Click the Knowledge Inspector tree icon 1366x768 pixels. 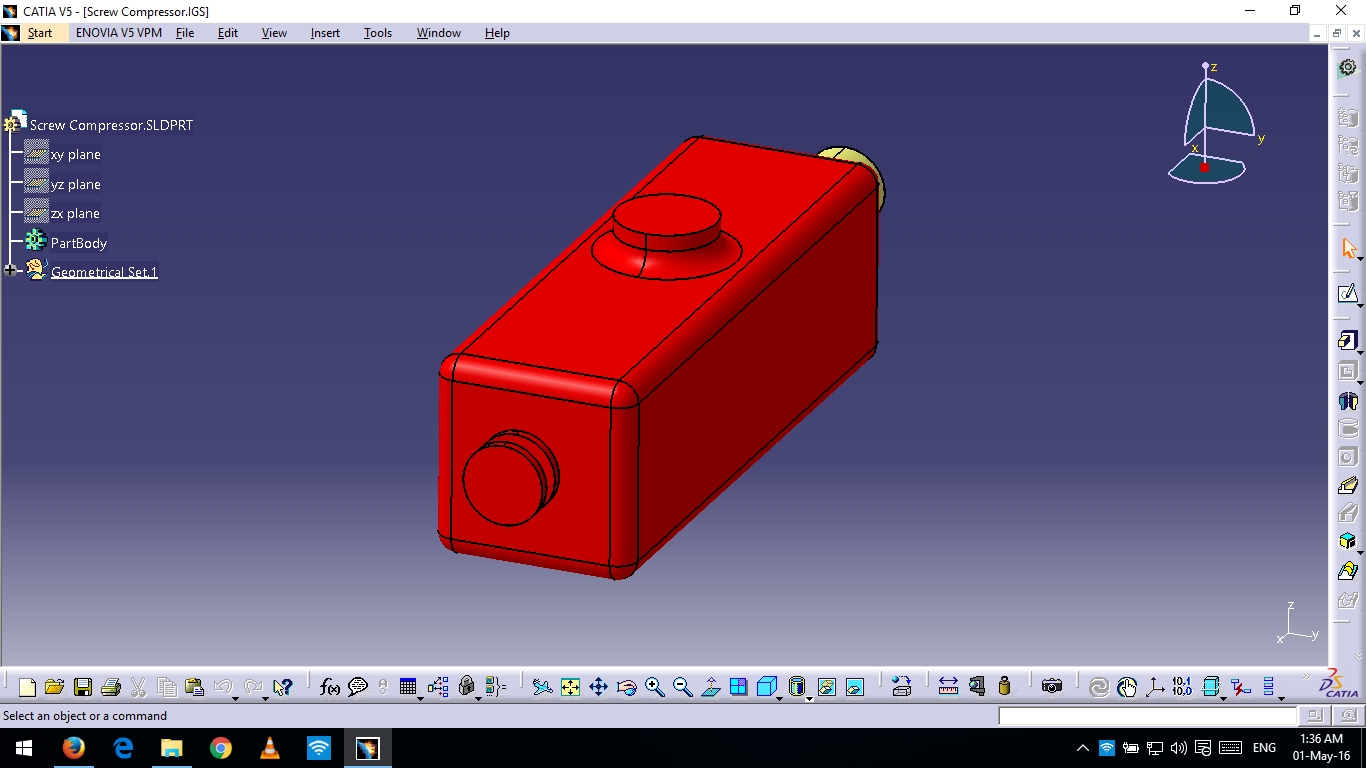[438, 687]
